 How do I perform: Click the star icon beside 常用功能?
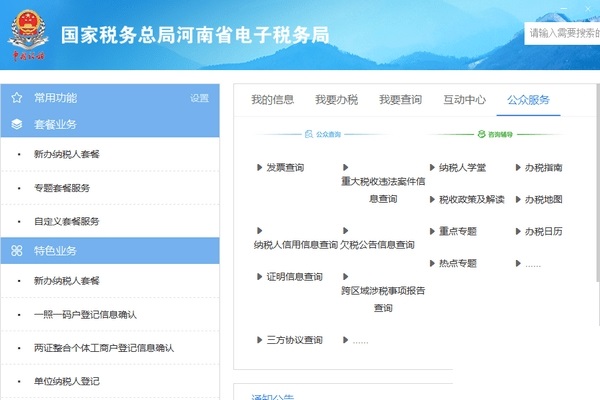pyautogui.click(x=16, y=98)
